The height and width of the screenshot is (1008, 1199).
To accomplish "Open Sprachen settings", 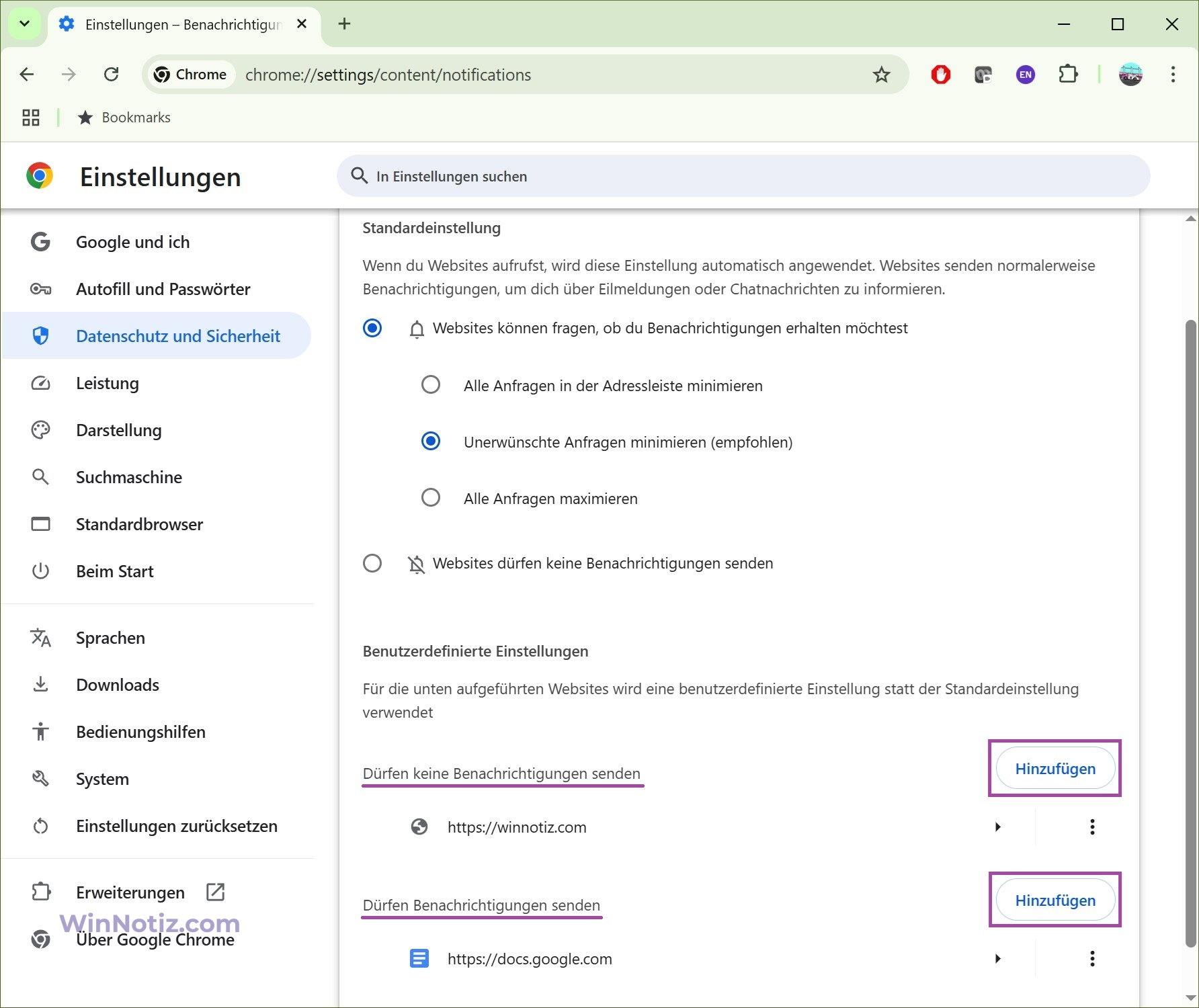I will tap(157, 638).
